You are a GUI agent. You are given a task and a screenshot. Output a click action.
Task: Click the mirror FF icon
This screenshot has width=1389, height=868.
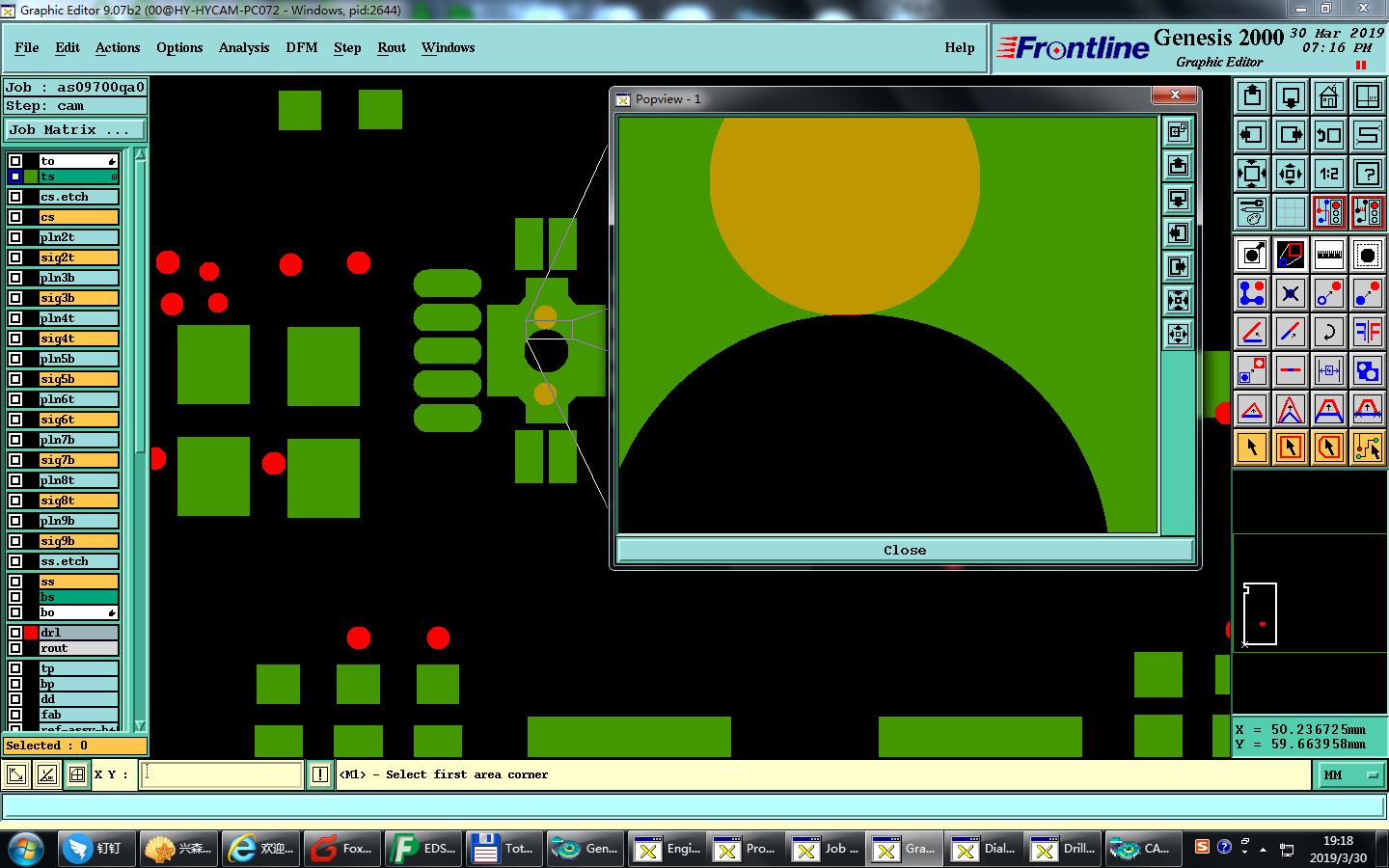(x=1368, y=332)
